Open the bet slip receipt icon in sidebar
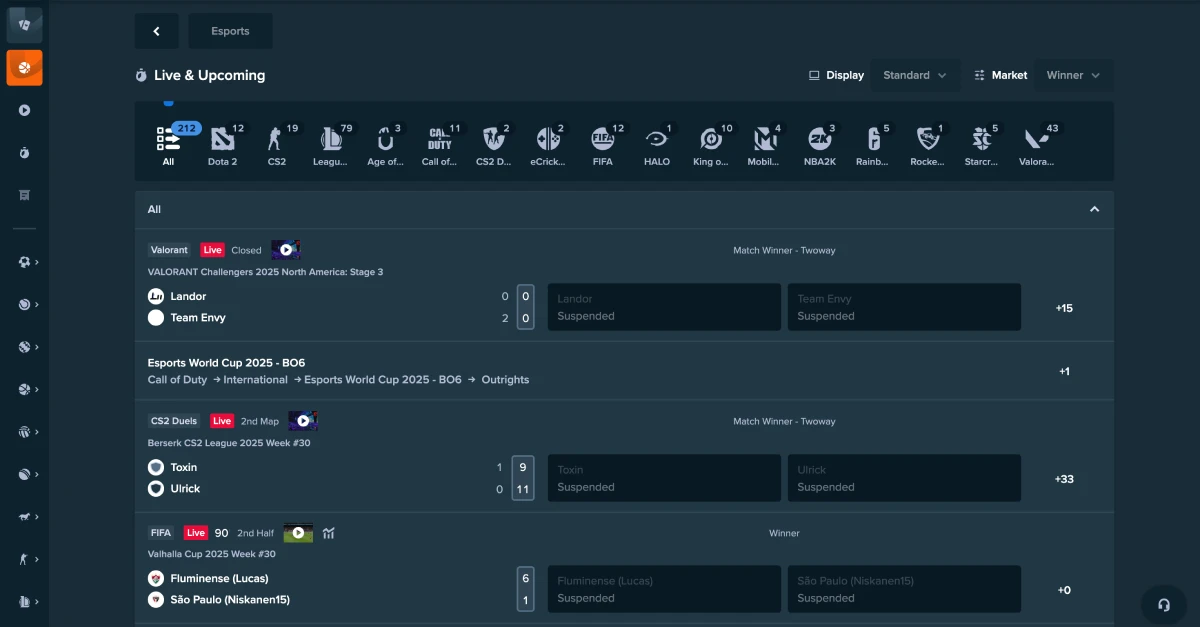Screen dimensions: 1200x627 click(25, 195)
